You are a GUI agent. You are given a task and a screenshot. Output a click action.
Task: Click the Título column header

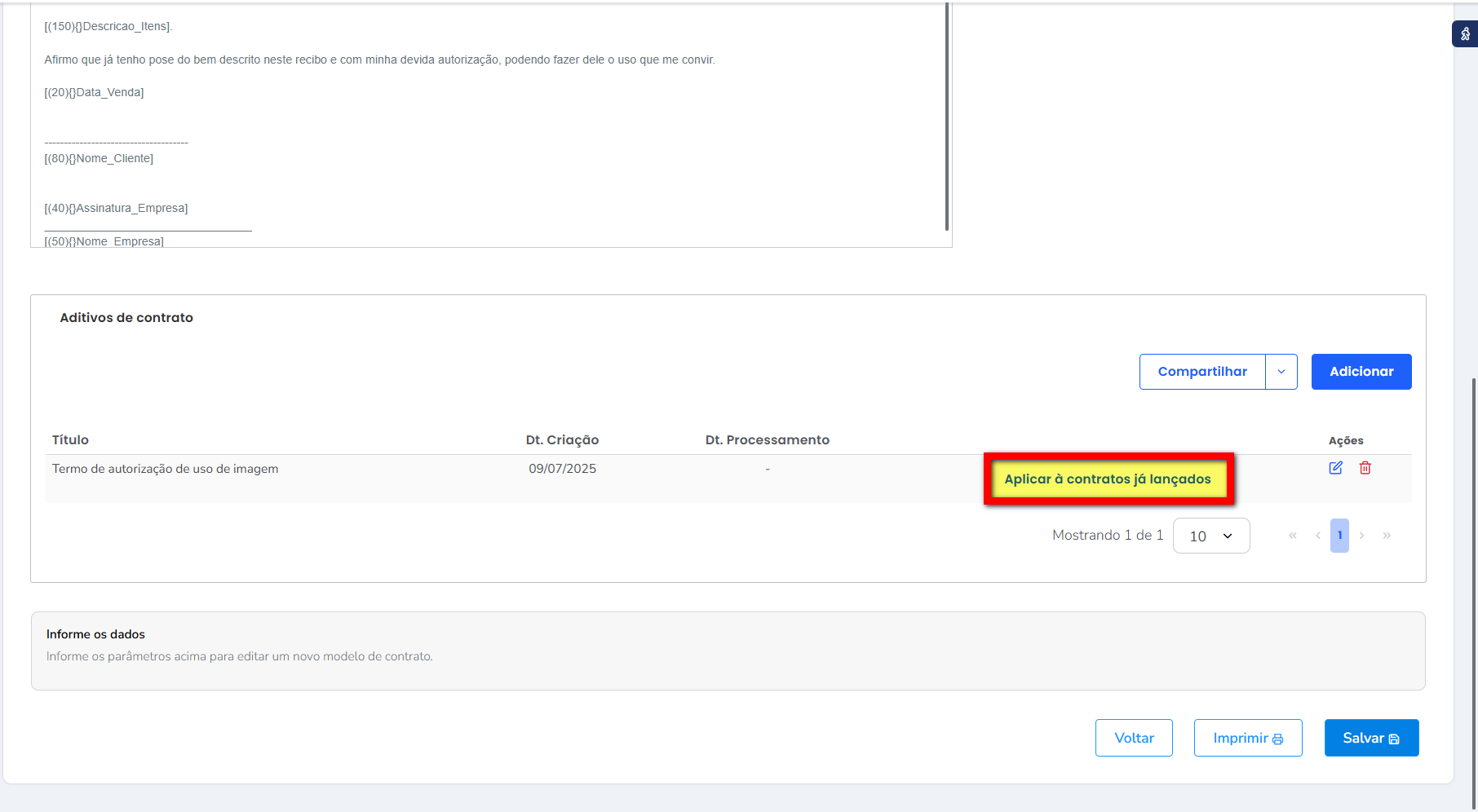tap(70, 440)
